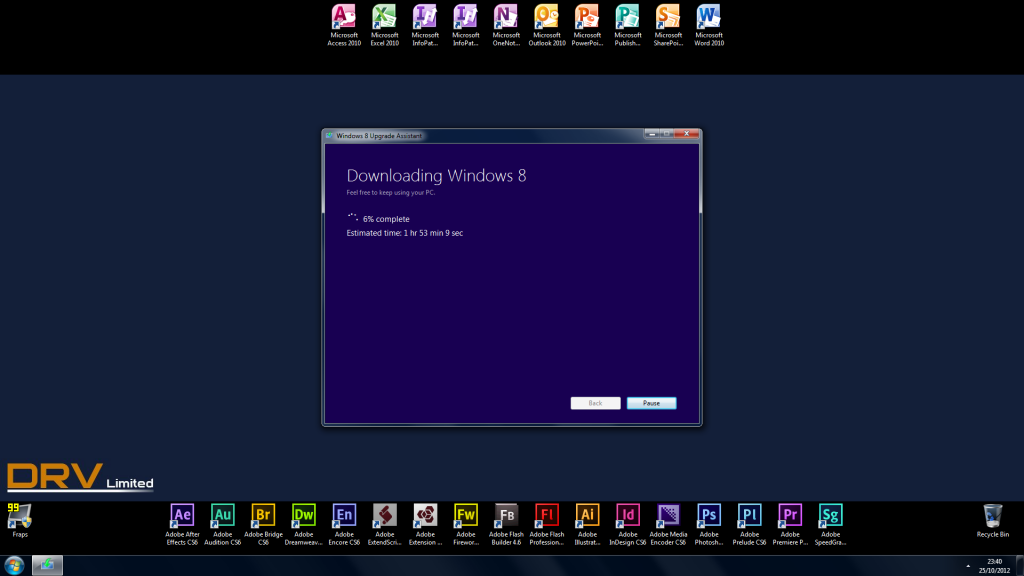This screenshot has width=1024, height=576.
Task: Click the Adobe Audition CS6 shortcut
Action: (x=222, y=515)
